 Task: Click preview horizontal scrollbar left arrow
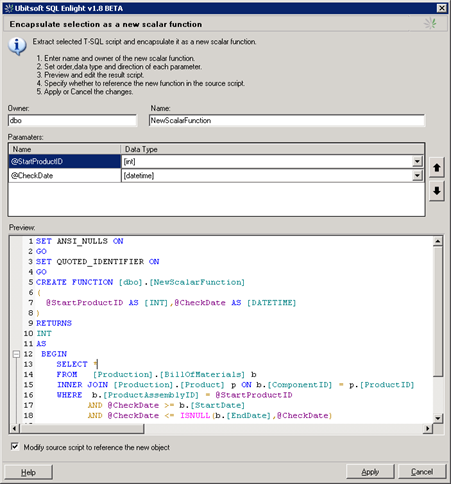click(x=14, y=428)
